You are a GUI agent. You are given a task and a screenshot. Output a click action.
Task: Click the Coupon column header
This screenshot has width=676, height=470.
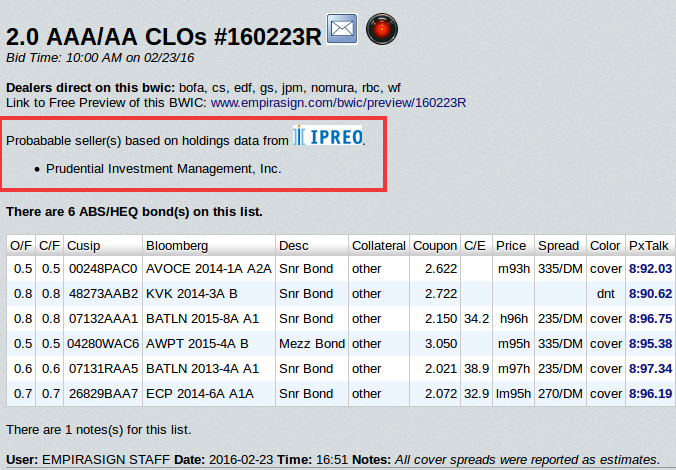point(435,245)
